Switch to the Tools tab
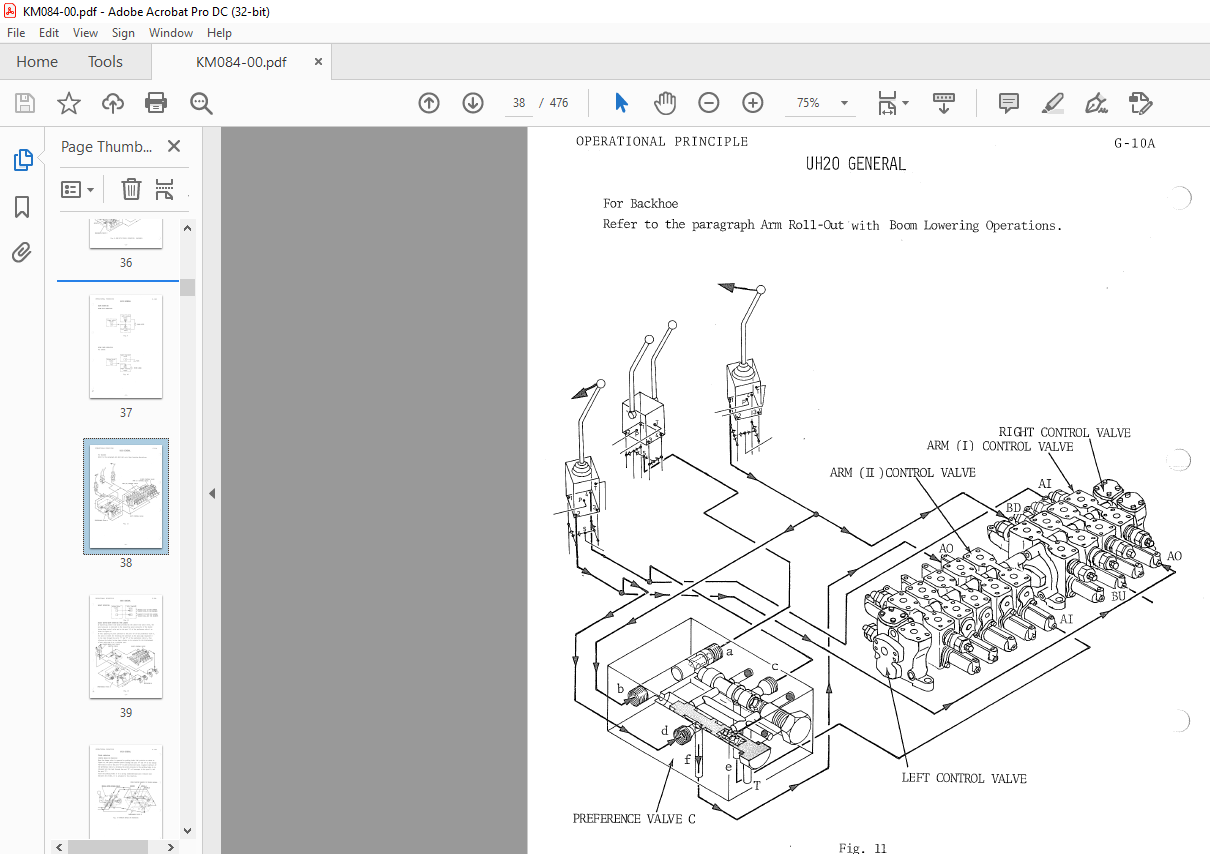 105,62
